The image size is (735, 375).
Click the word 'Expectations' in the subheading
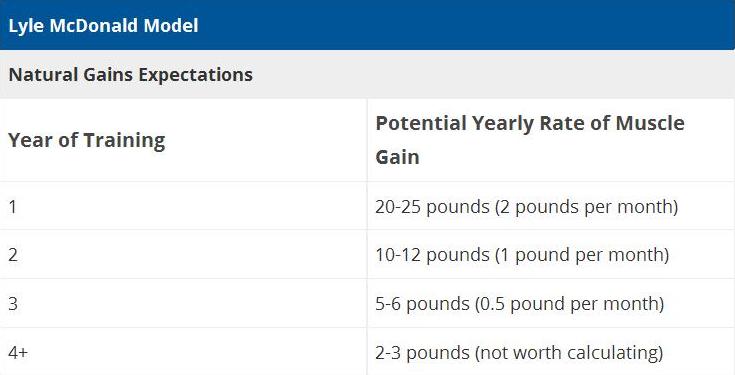click(x=195, y=75)
